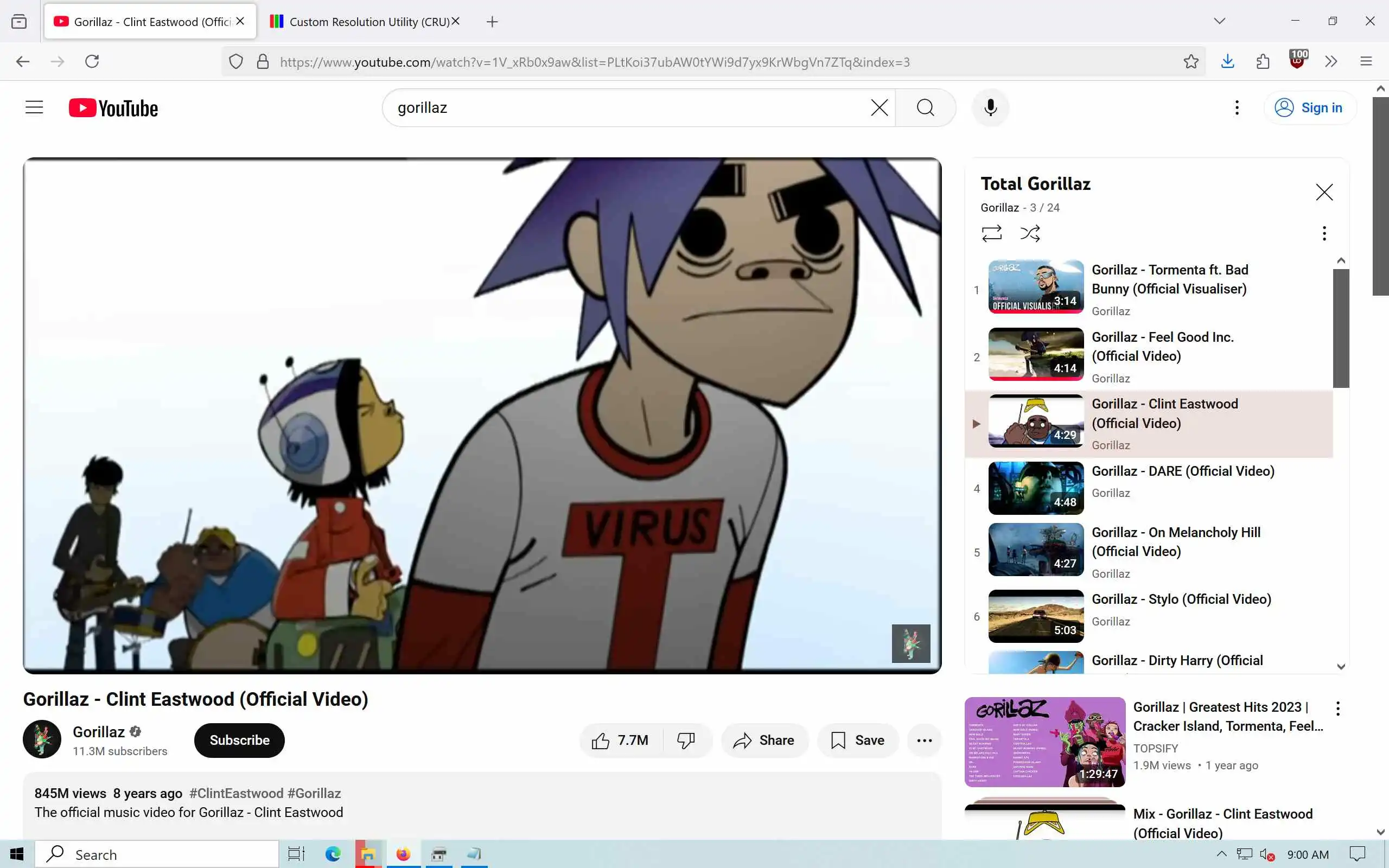Image resolution: width=1389 pixels, height=868 pixels.
Task: Bookmark this page with the star icon
Action: coord(1190,61)
